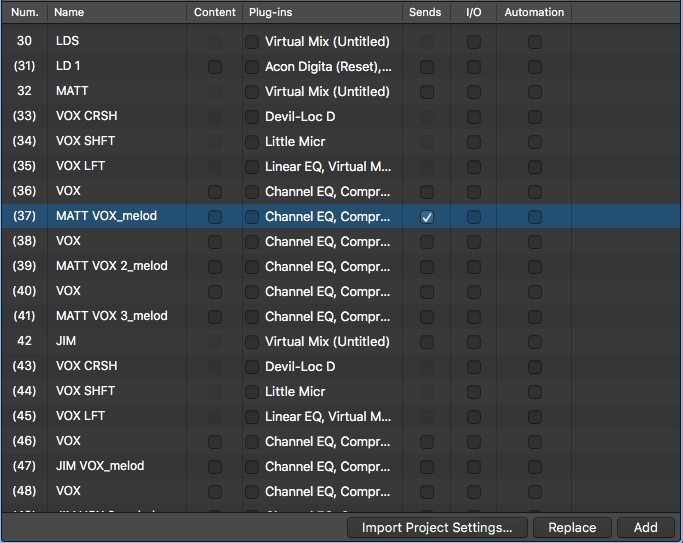
Task: Click the Add button
Action: [646, 528]
